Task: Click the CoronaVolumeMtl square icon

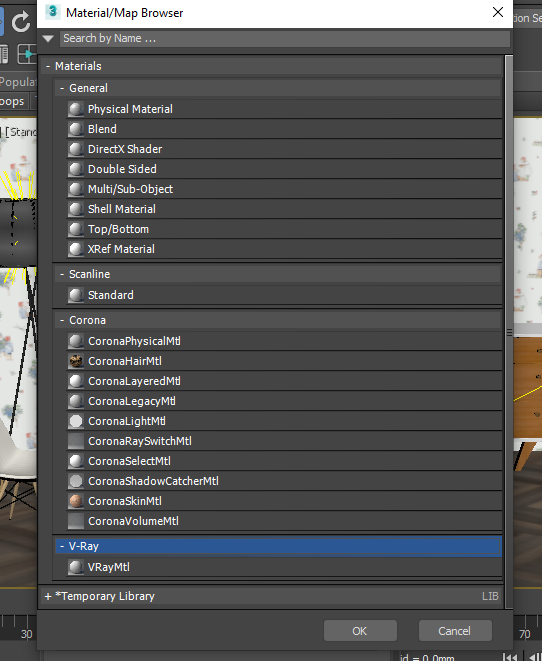Action: tap(76, 521)
